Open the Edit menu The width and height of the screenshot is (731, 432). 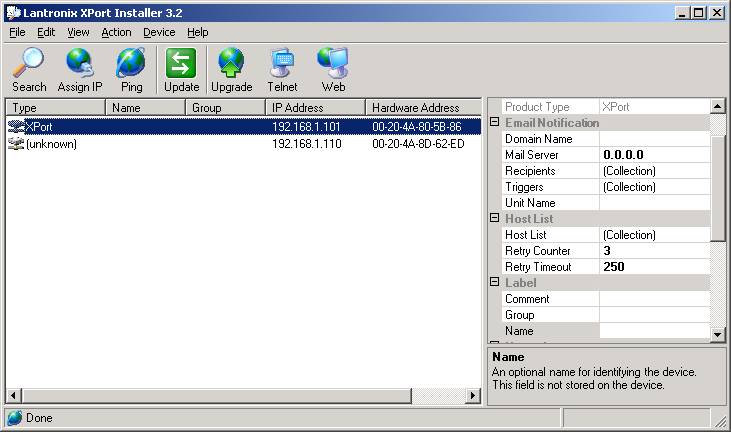pyautogui.click(x=46, y=32)
